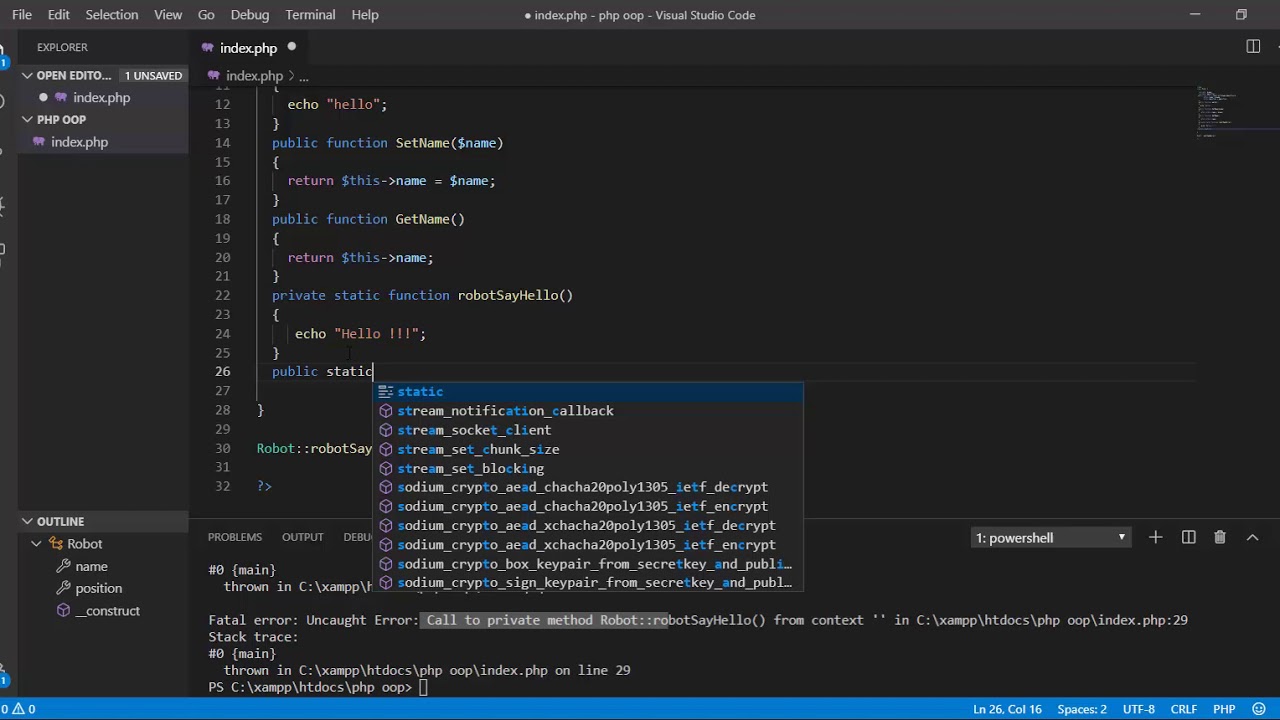
Task: Click the unsaved dot on index.php tab
Action: tap(292, 47)
